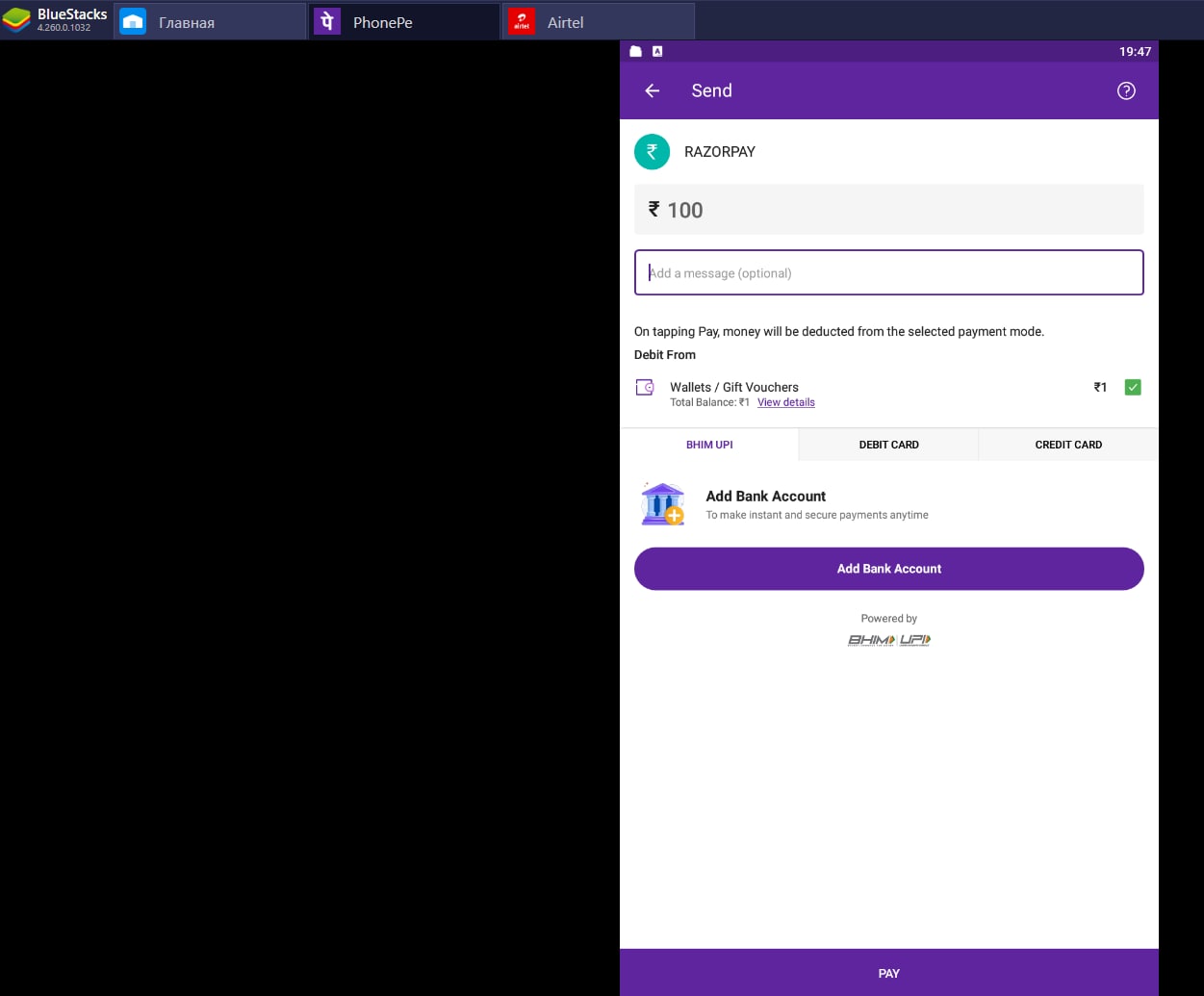Focus the Add a message field
Image resolution: width=1204 pixels, height=996 pixels.
click(x=889, y=272)
